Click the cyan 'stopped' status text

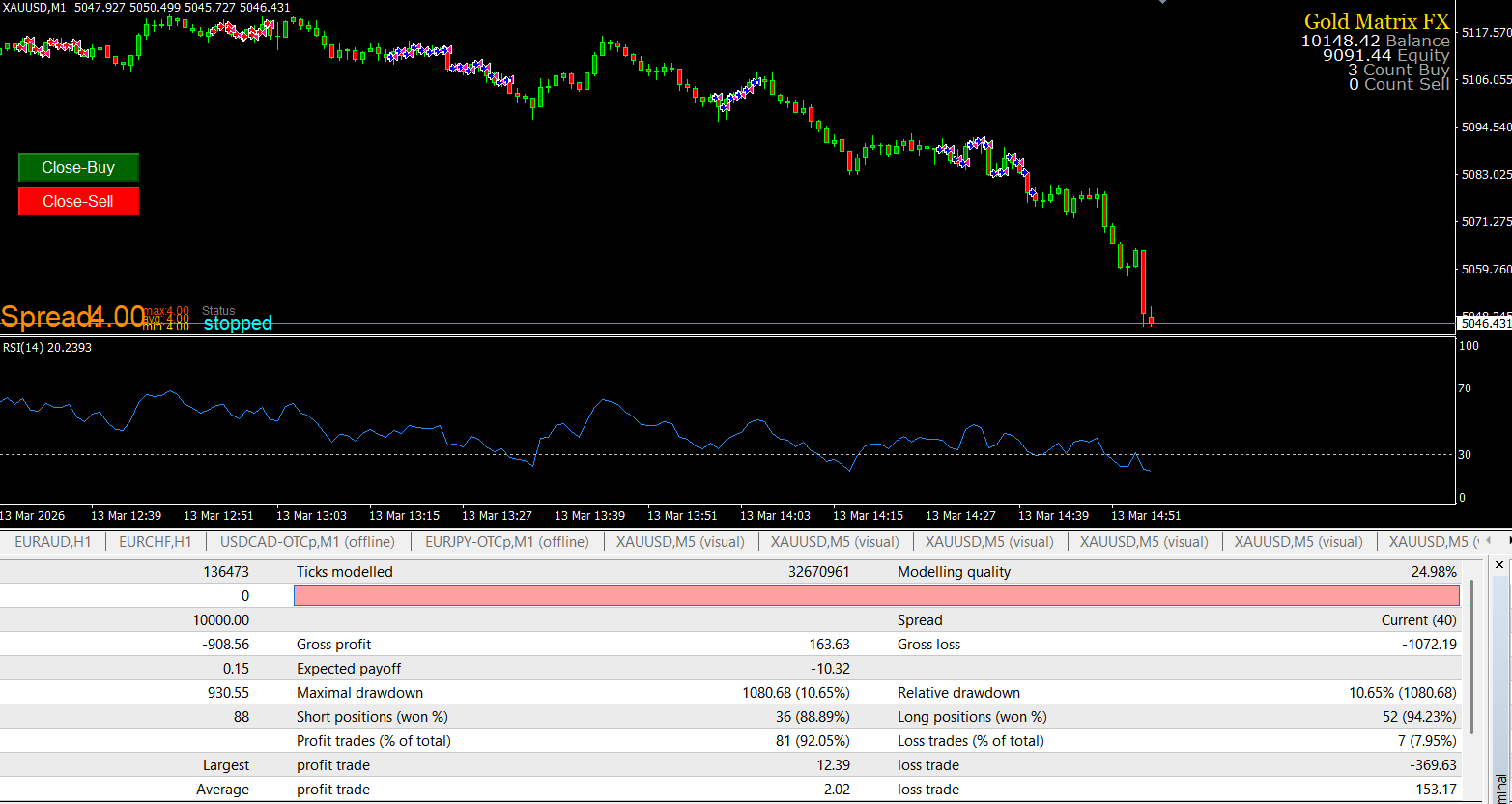[238, 324]
